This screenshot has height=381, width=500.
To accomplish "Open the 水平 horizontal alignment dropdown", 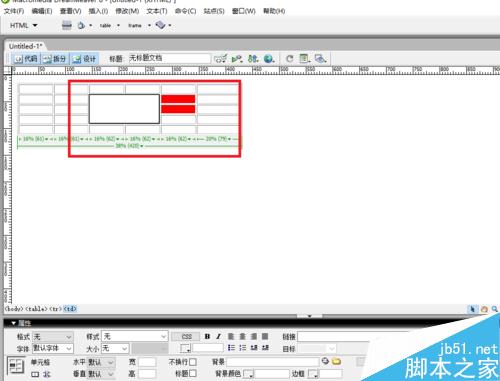I will click(101, 362).
